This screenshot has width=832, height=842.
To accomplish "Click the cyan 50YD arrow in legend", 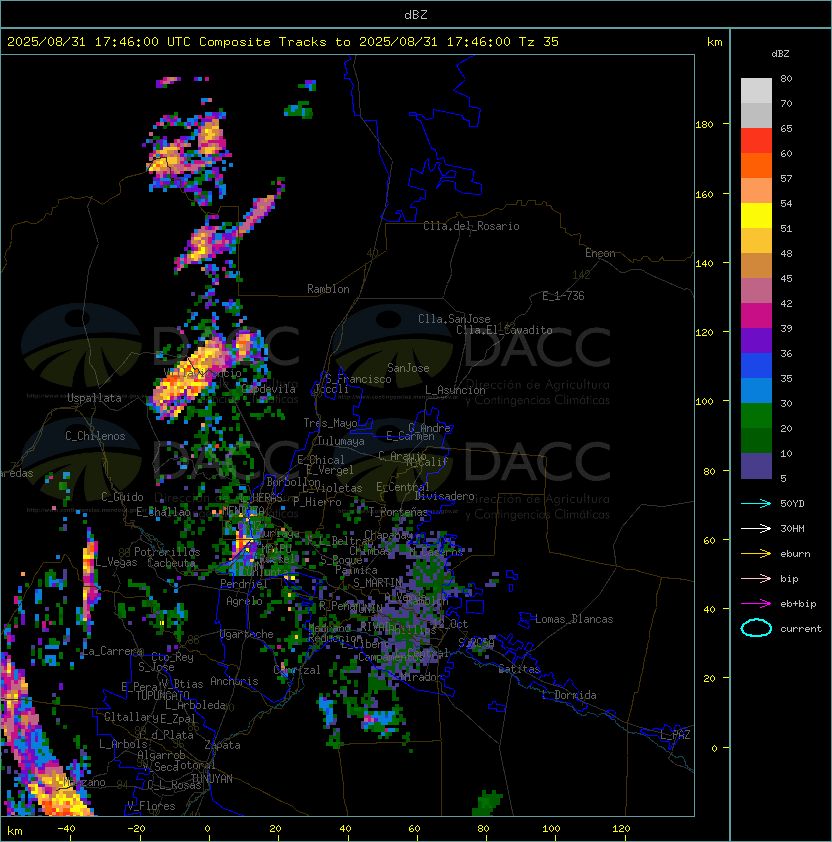I will pyautogui.click(x=756, y=503).
